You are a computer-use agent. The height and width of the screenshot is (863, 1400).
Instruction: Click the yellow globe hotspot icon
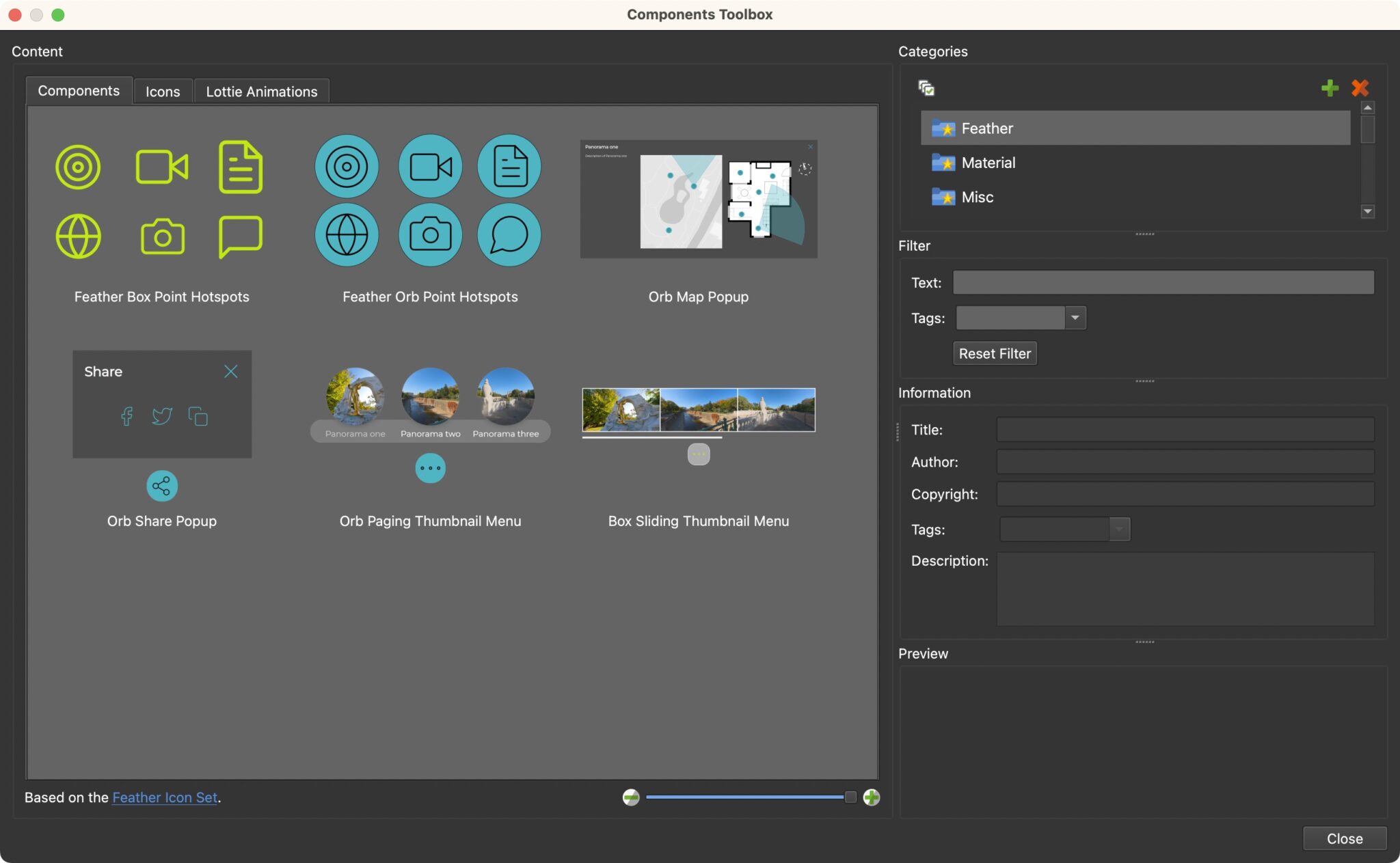78,236
